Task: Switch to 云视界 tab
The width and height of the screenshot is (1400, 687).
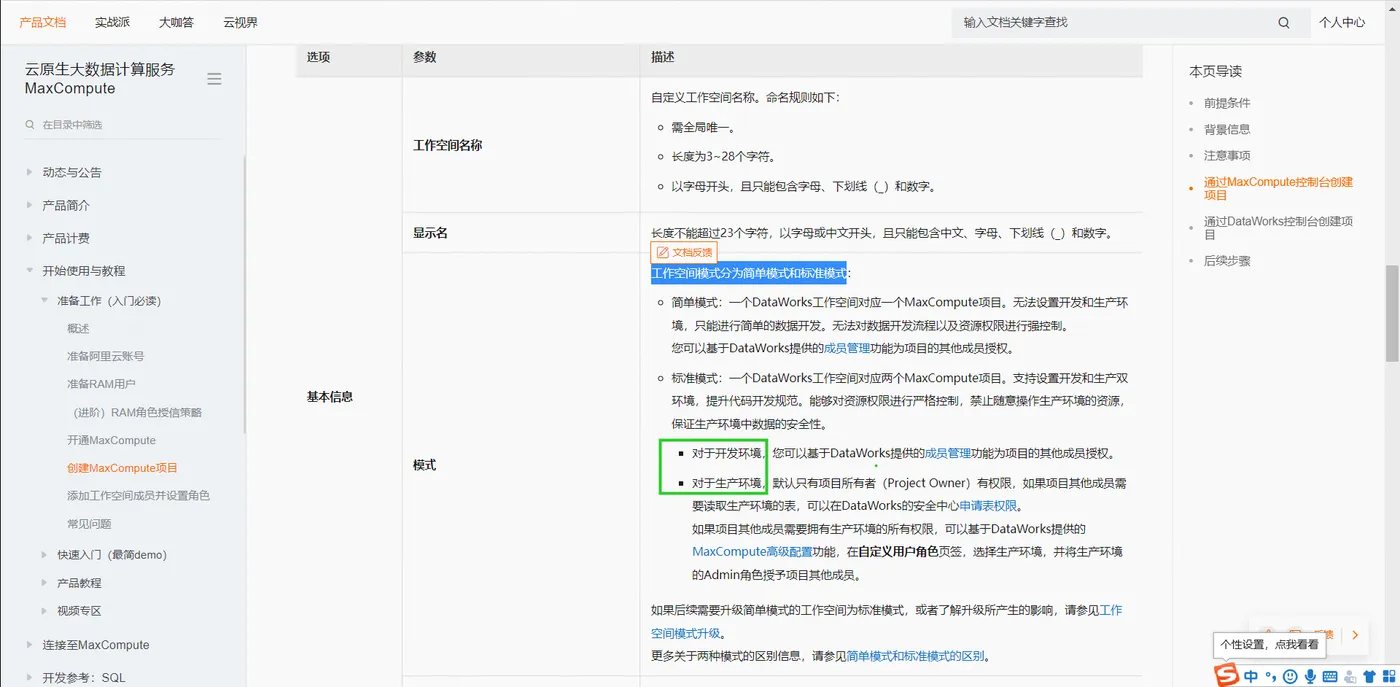Action: coord(240,22)
